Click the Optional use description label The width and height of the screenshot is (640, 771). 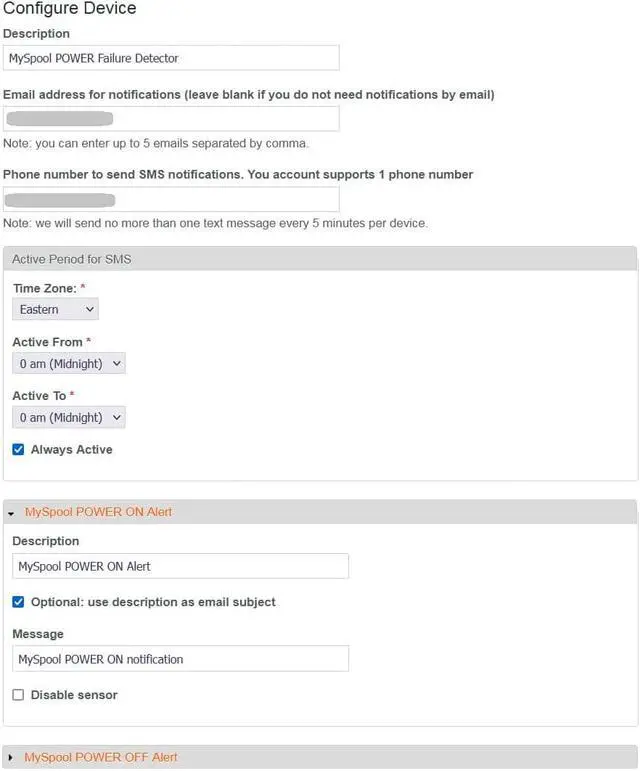pos(153,602)
